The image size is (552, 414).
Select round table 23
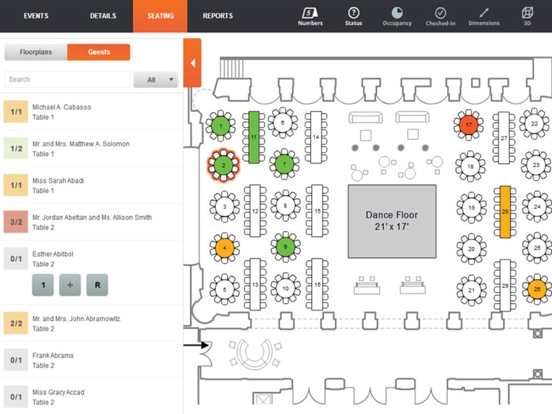[x=536, y=165]
